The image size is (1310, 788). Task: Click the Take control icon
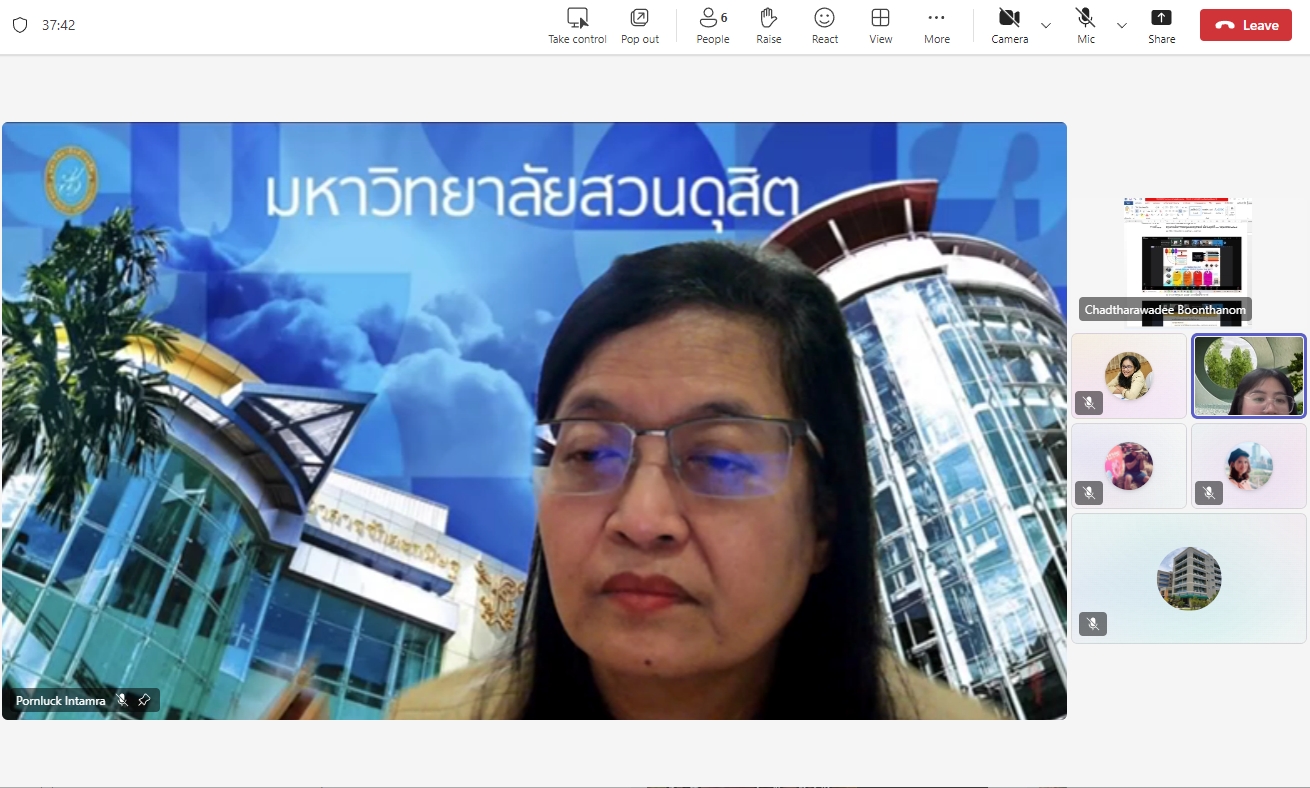click(577, 18)
